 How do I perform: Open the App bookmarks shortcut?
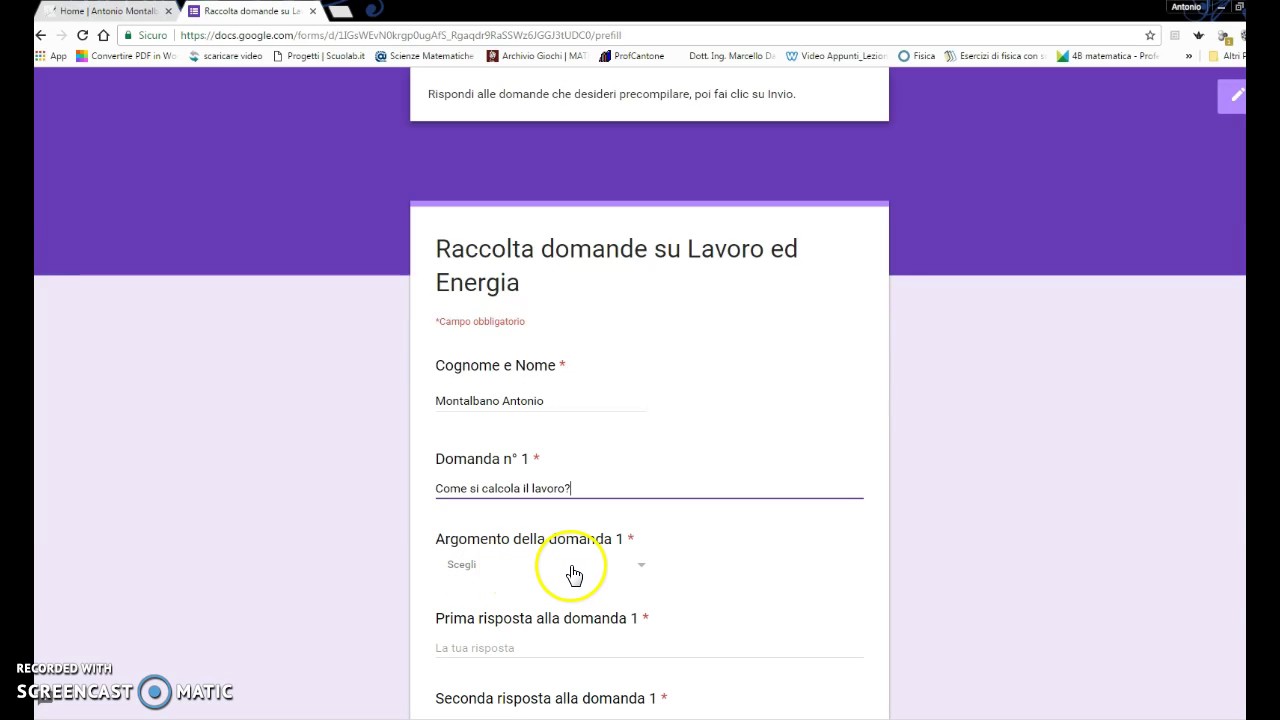coord(50,56)
